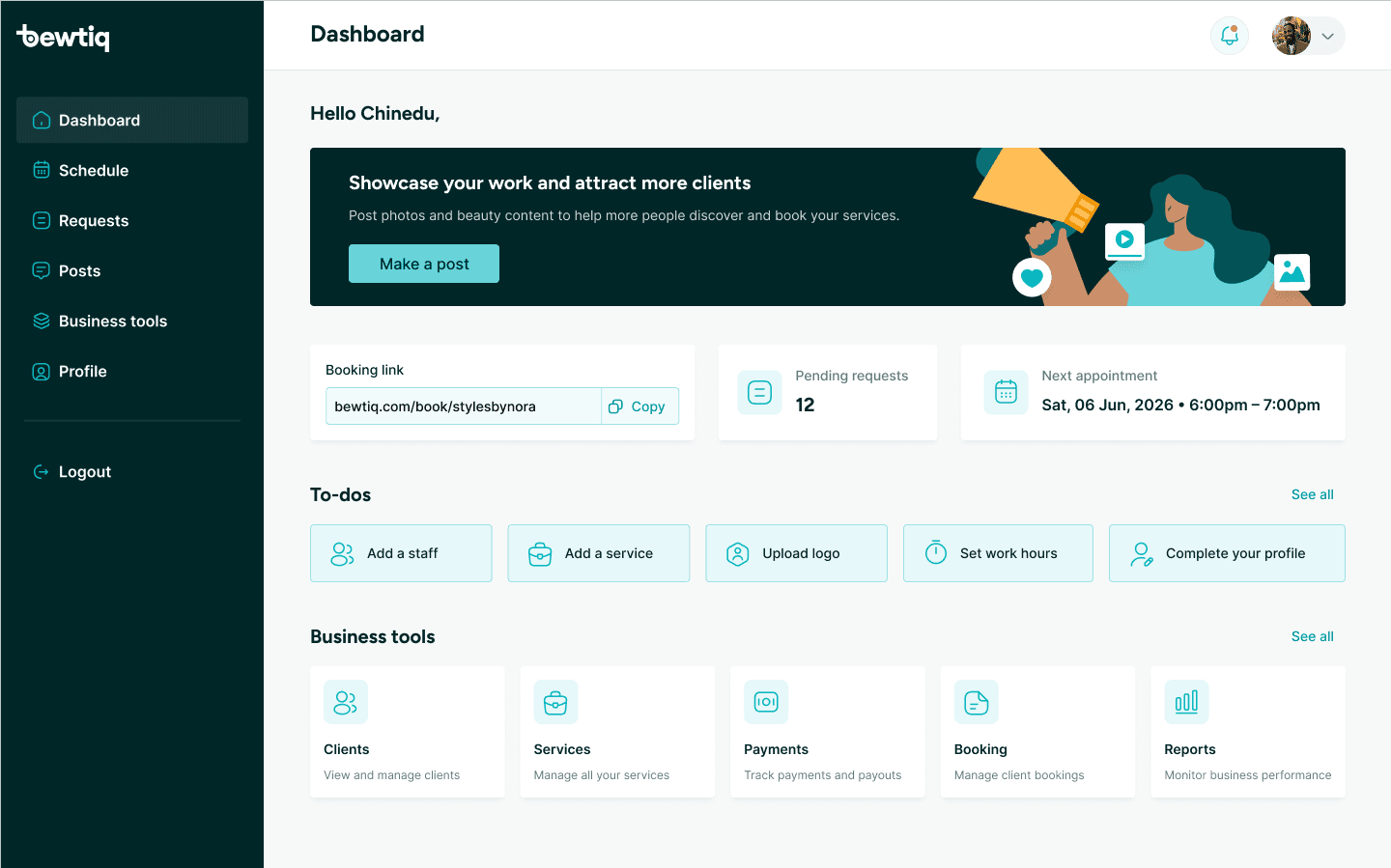Open 'Track payments and payouts' description
The image size is (1391, 868).
822,775
